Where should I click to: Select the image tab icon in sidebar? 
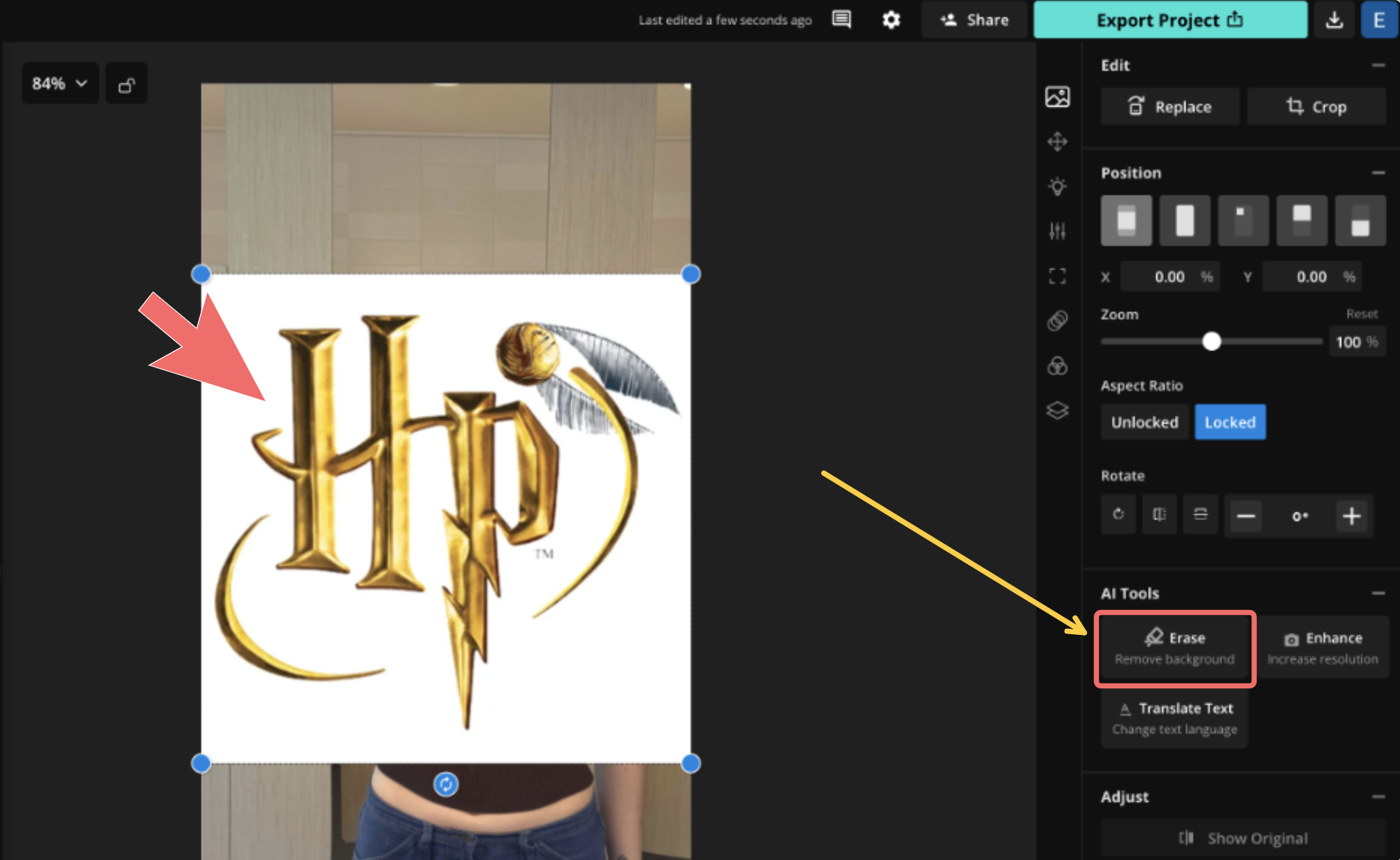(1057, 97)
